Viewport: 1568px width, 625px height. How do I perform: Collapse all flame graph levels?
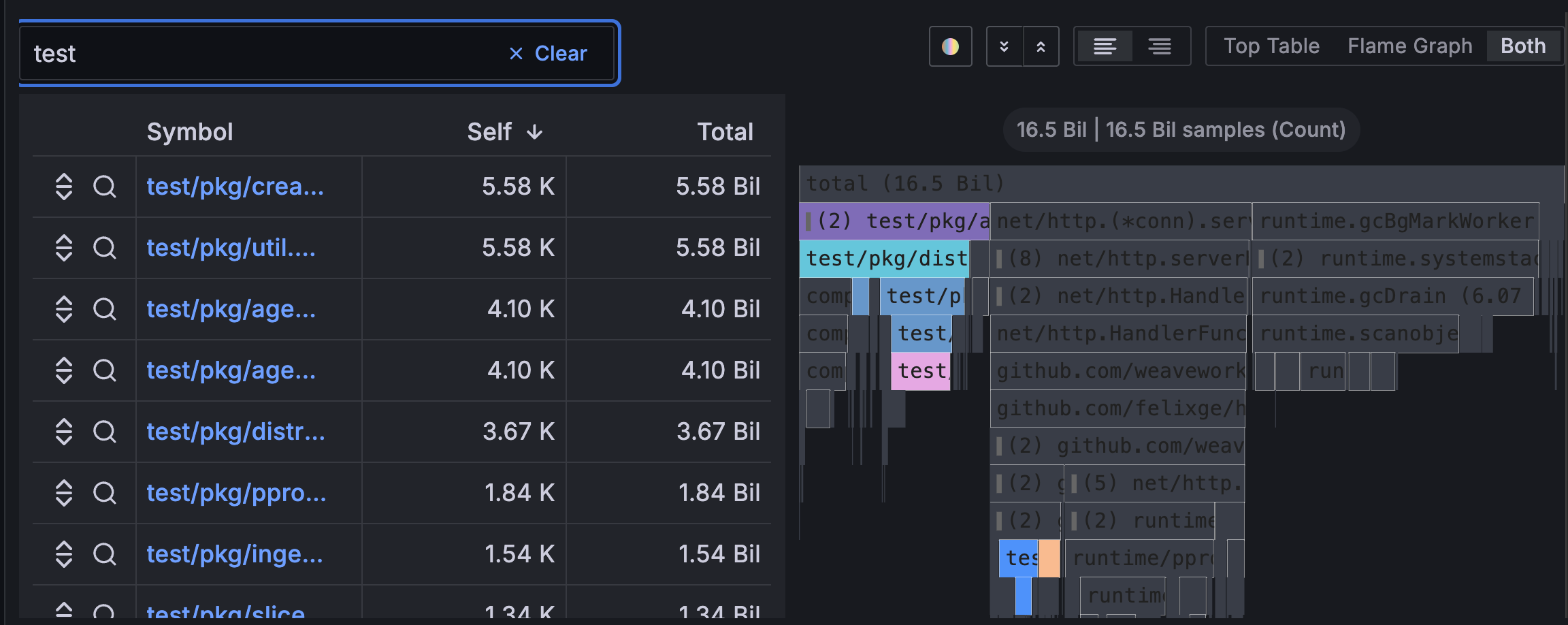1005,46
